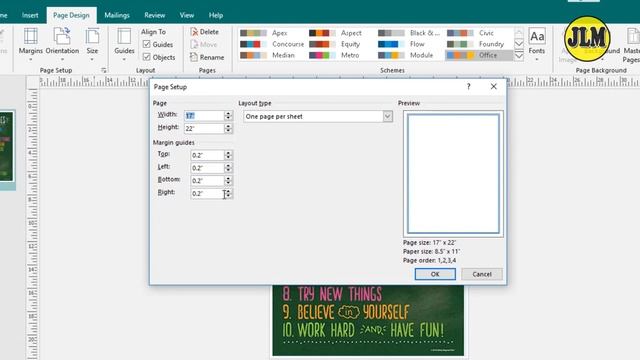Open the Help tab
This screenshot has width=640, height=360.
point(216,16)
